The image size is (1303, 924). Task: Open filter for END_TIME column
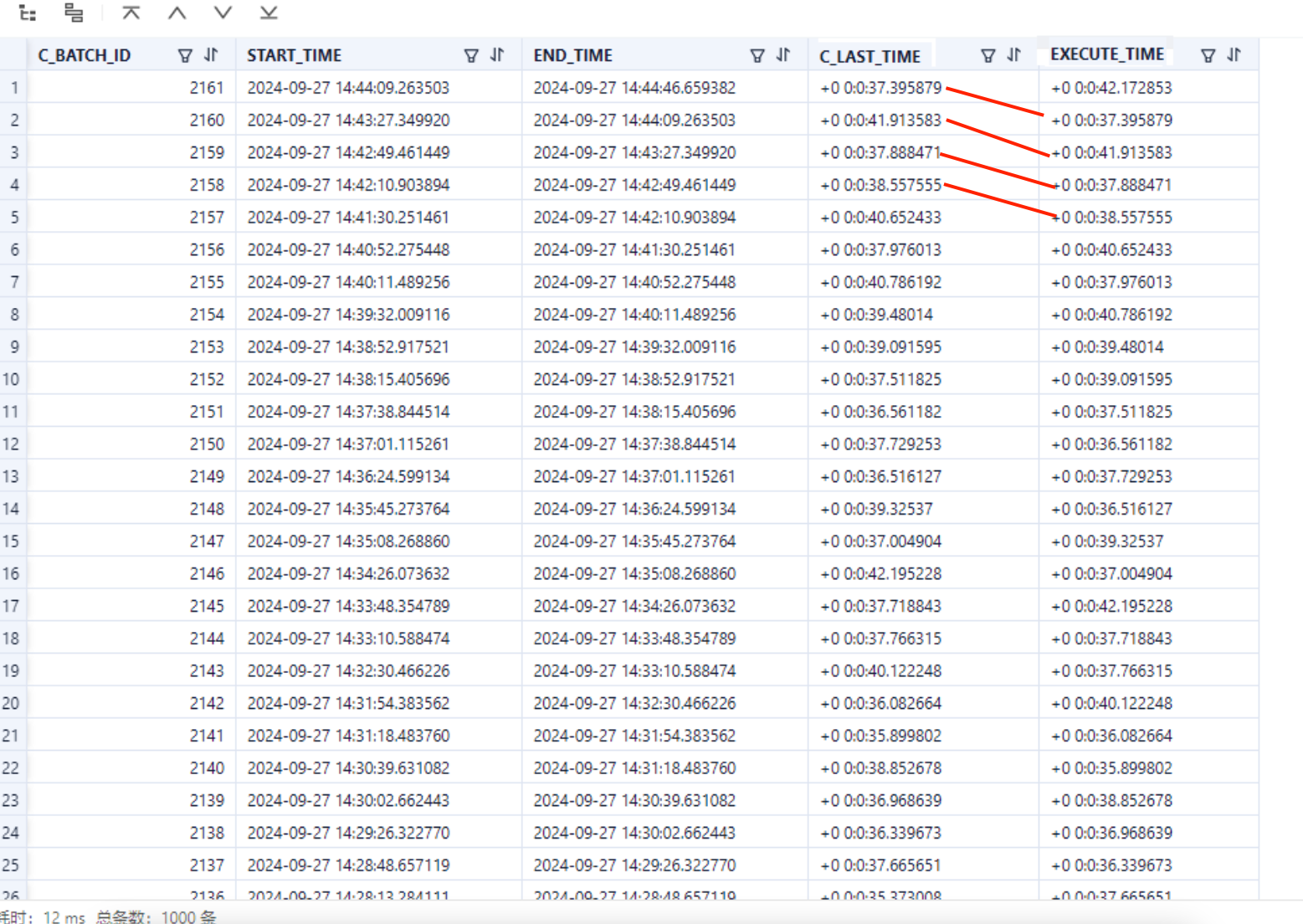coord(758,55)
